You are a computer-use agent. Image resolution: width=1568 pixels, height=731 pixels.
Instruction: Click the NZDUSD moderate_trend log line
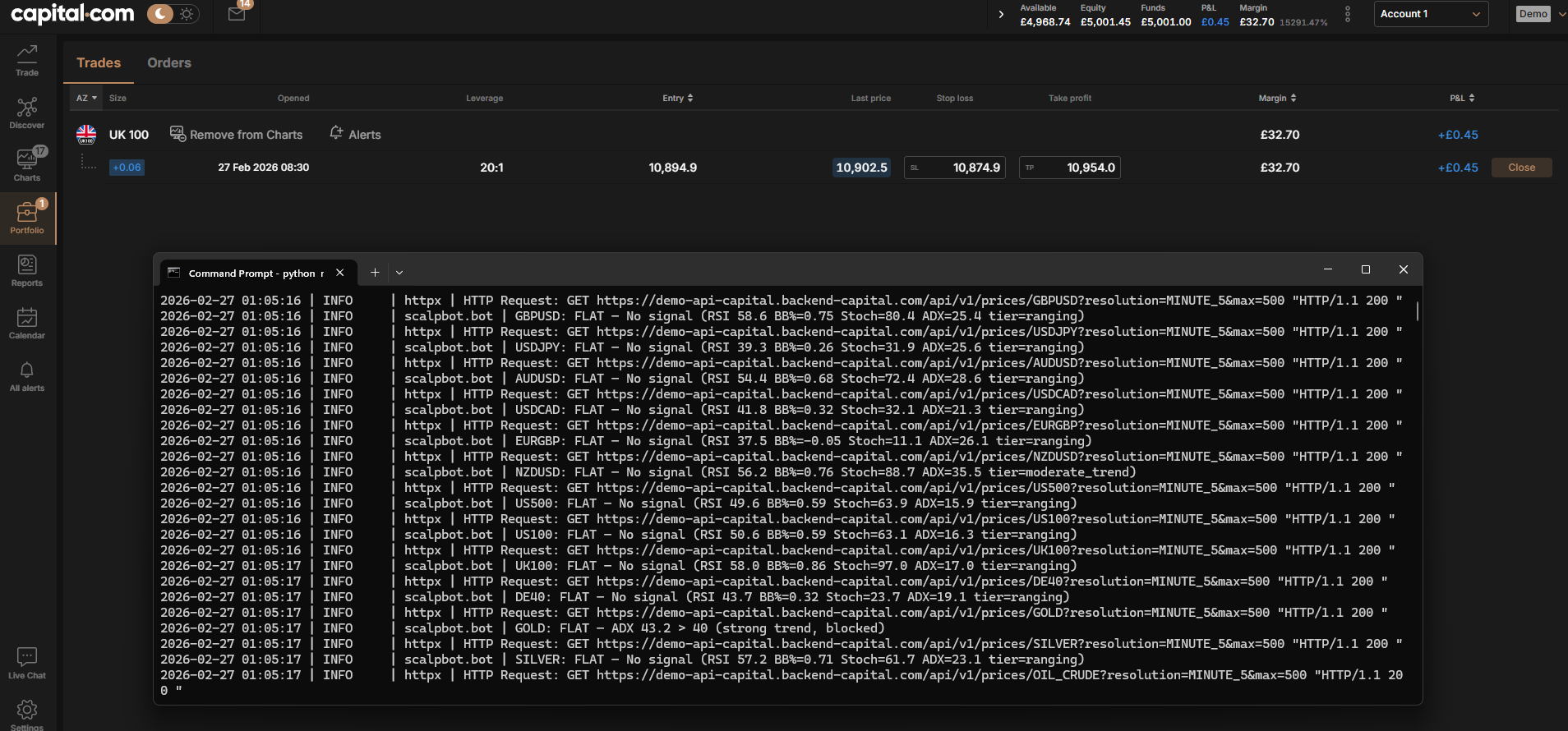coord(648,472)
